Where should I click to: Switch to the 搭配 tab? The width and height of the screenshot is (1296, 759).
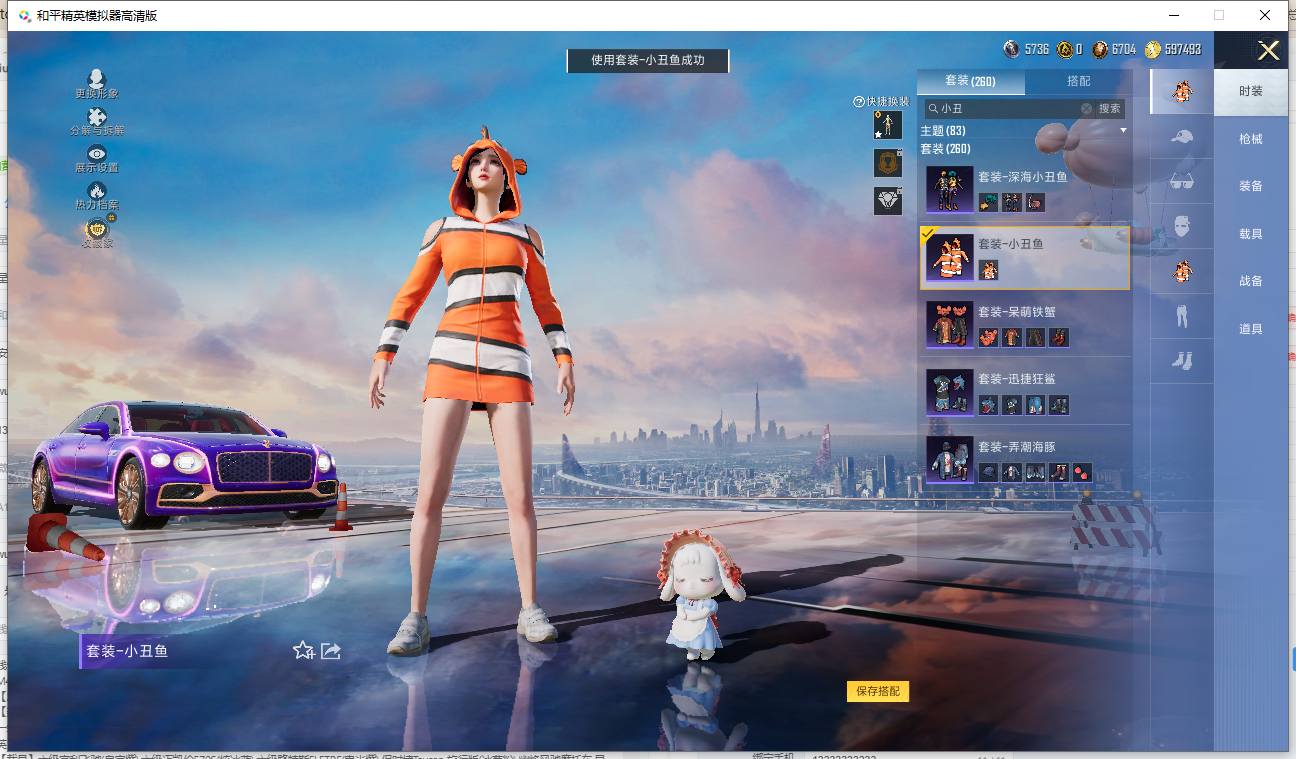pos(1079,81)
